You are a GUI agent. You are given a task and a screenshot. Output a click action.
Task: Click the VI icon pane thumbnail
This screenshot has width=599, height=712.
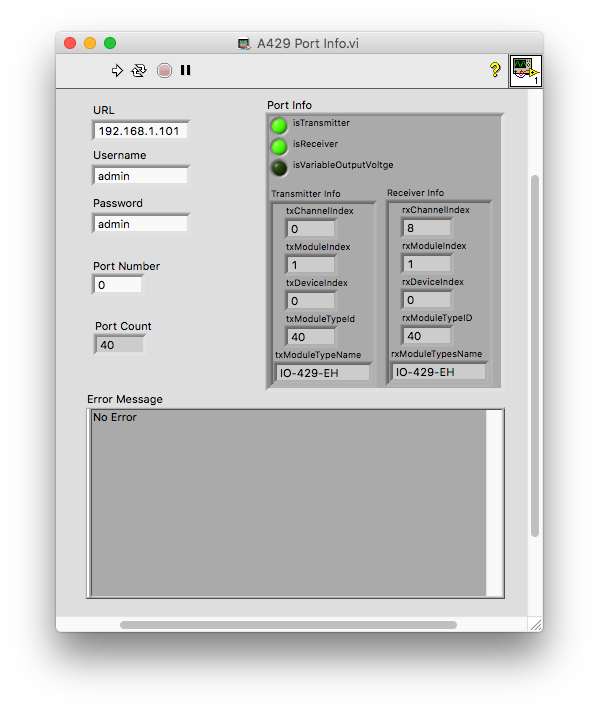(x=526, y=70)
